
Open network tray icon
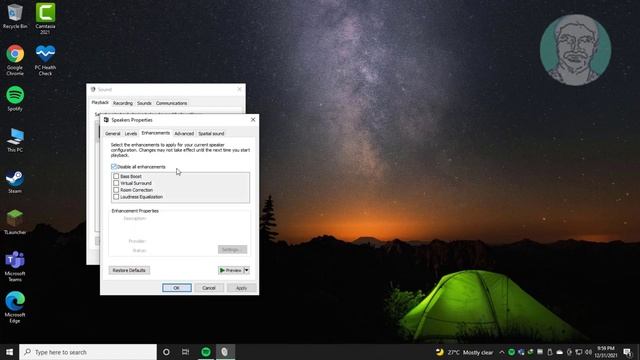click(x=579, y=352)
